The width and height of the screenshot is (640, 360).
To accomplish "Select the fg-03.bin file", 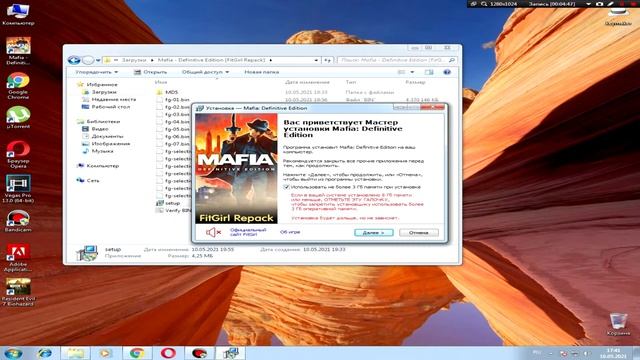I will (173, 114).
